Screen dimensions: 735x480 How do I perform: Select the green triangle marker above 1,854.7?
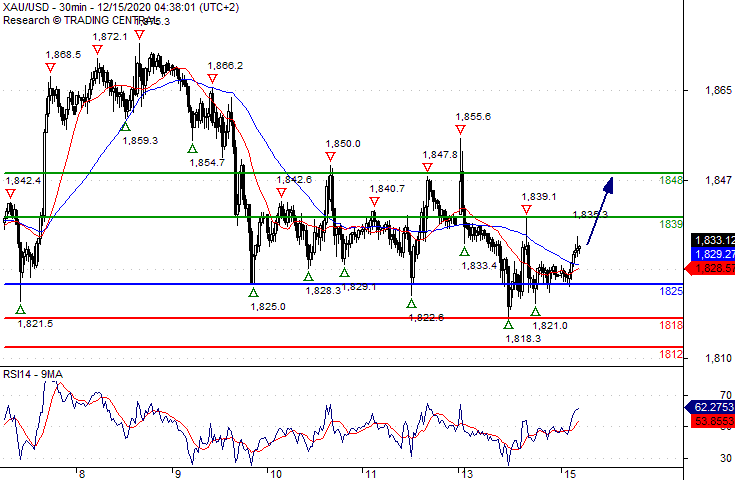tap(192, 149)
